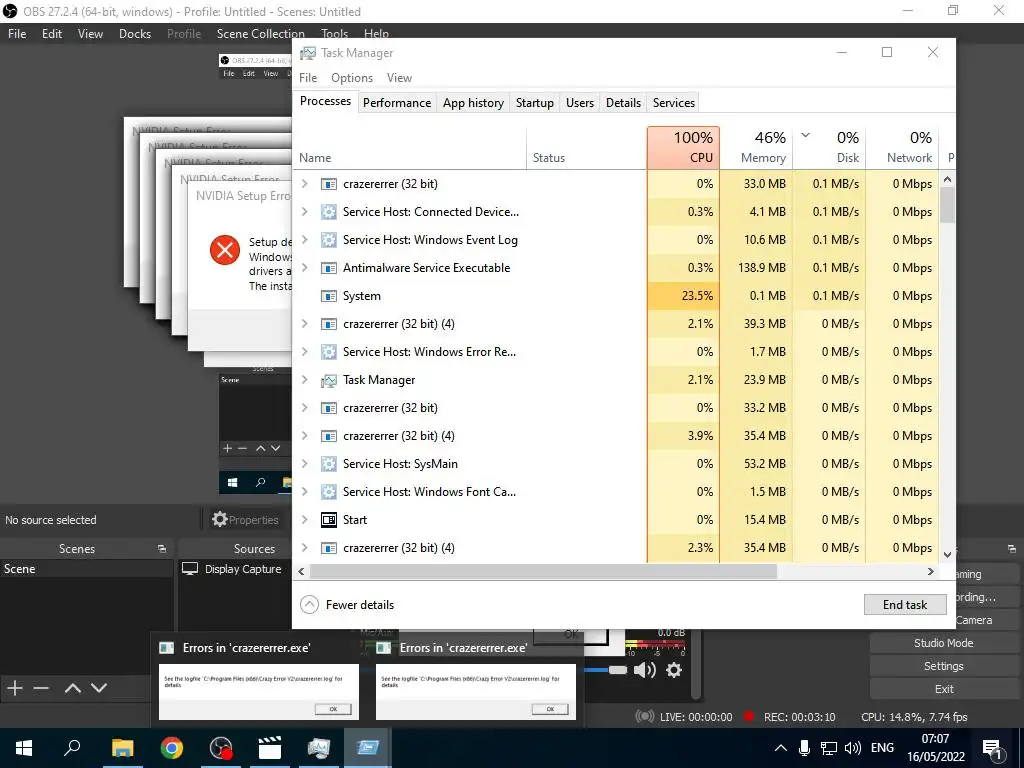
Task: Open audio mixer gear settings
Action: [x=674, y=670]
